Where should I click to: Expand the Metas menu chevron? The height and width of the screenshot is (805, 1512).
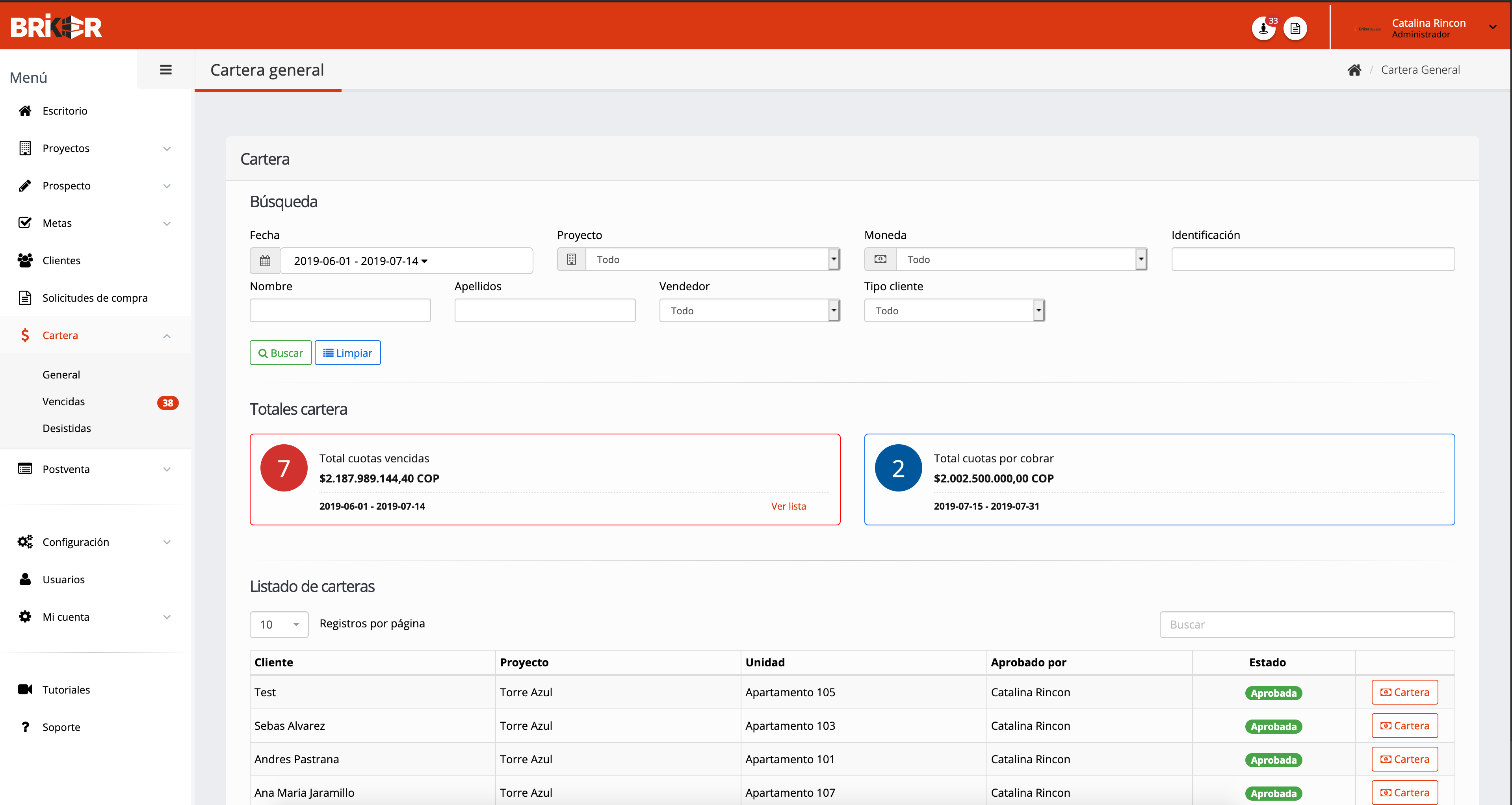point(167,224)
